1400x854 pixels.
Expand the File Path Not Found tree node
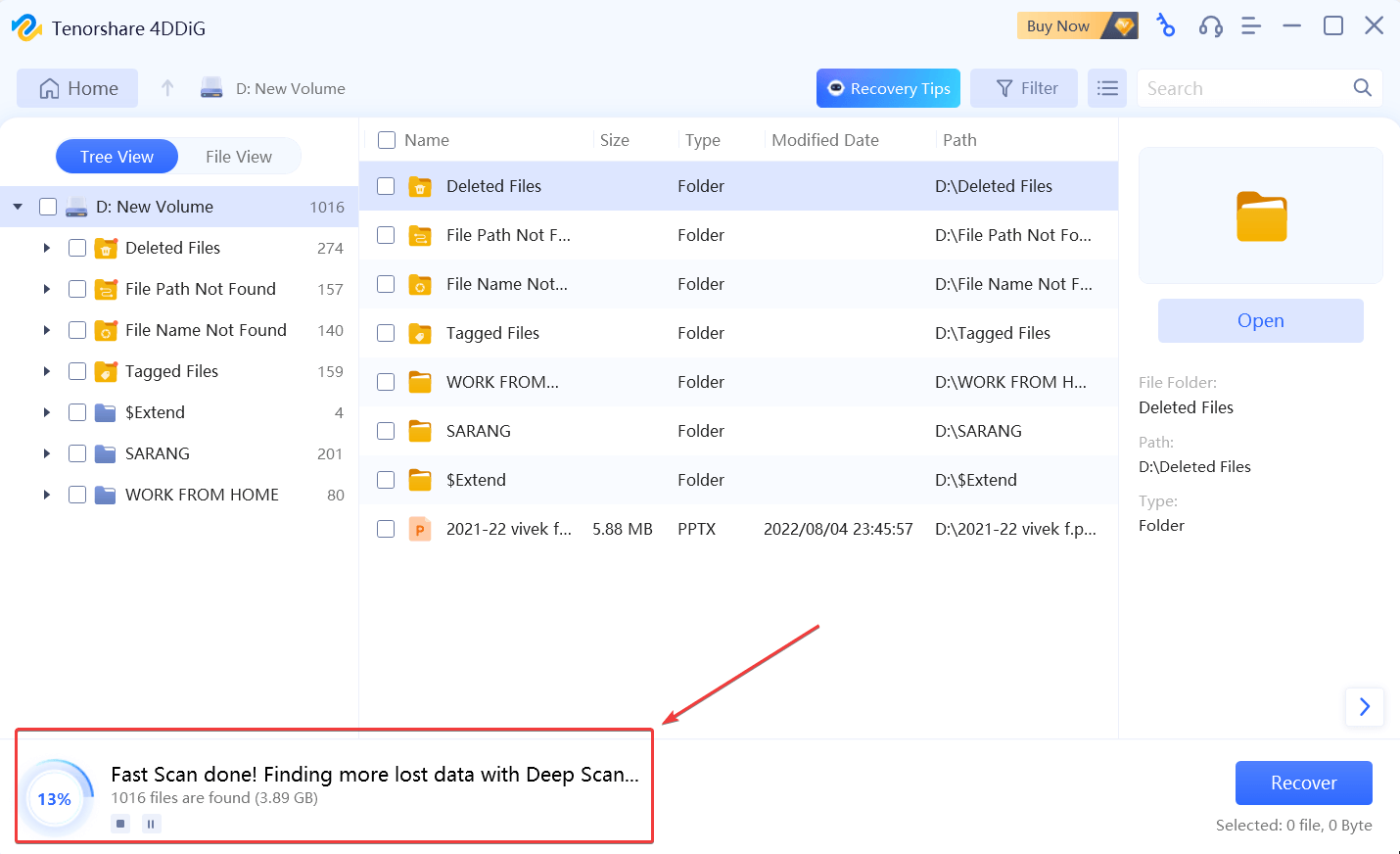pos(46,289)
